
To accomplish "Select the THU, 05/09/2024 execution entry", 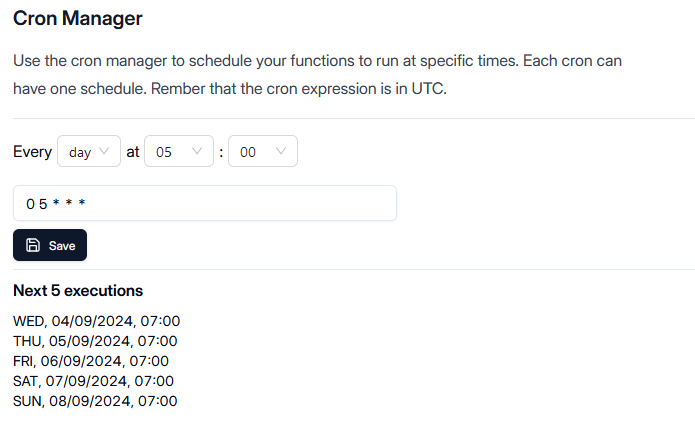I will point(95,341).
